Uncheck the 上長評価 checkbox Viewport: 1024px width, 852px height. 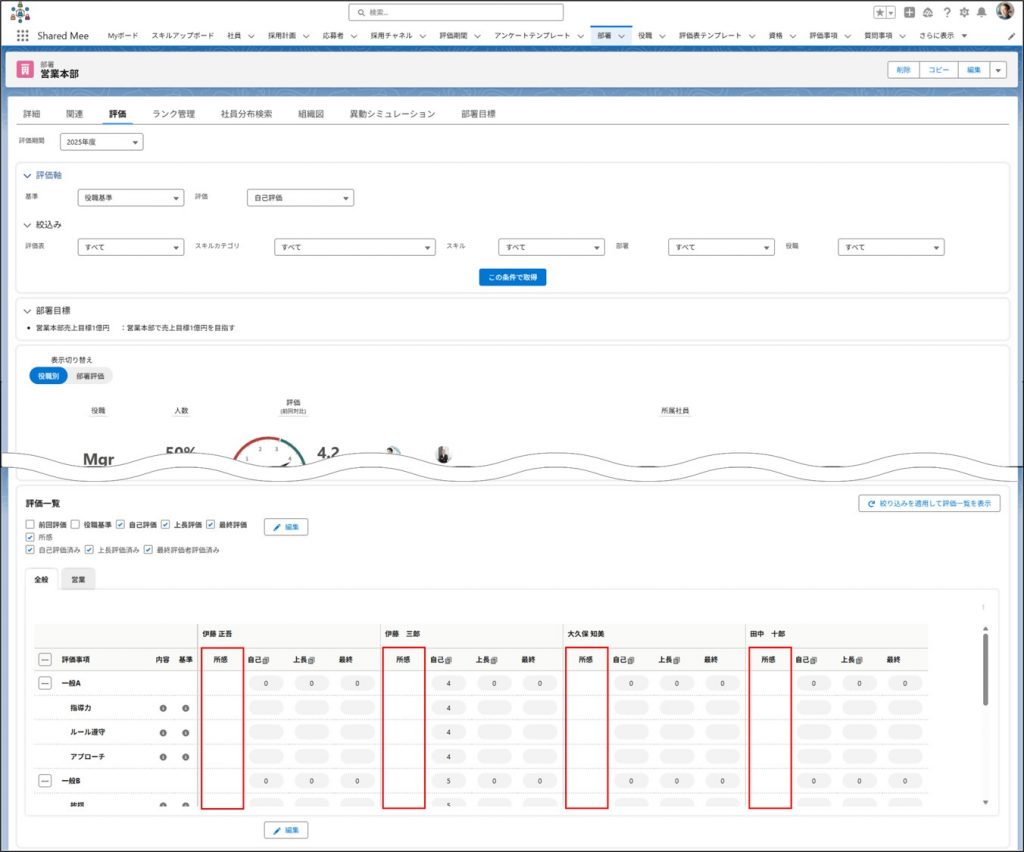click(x=166, y=524)
